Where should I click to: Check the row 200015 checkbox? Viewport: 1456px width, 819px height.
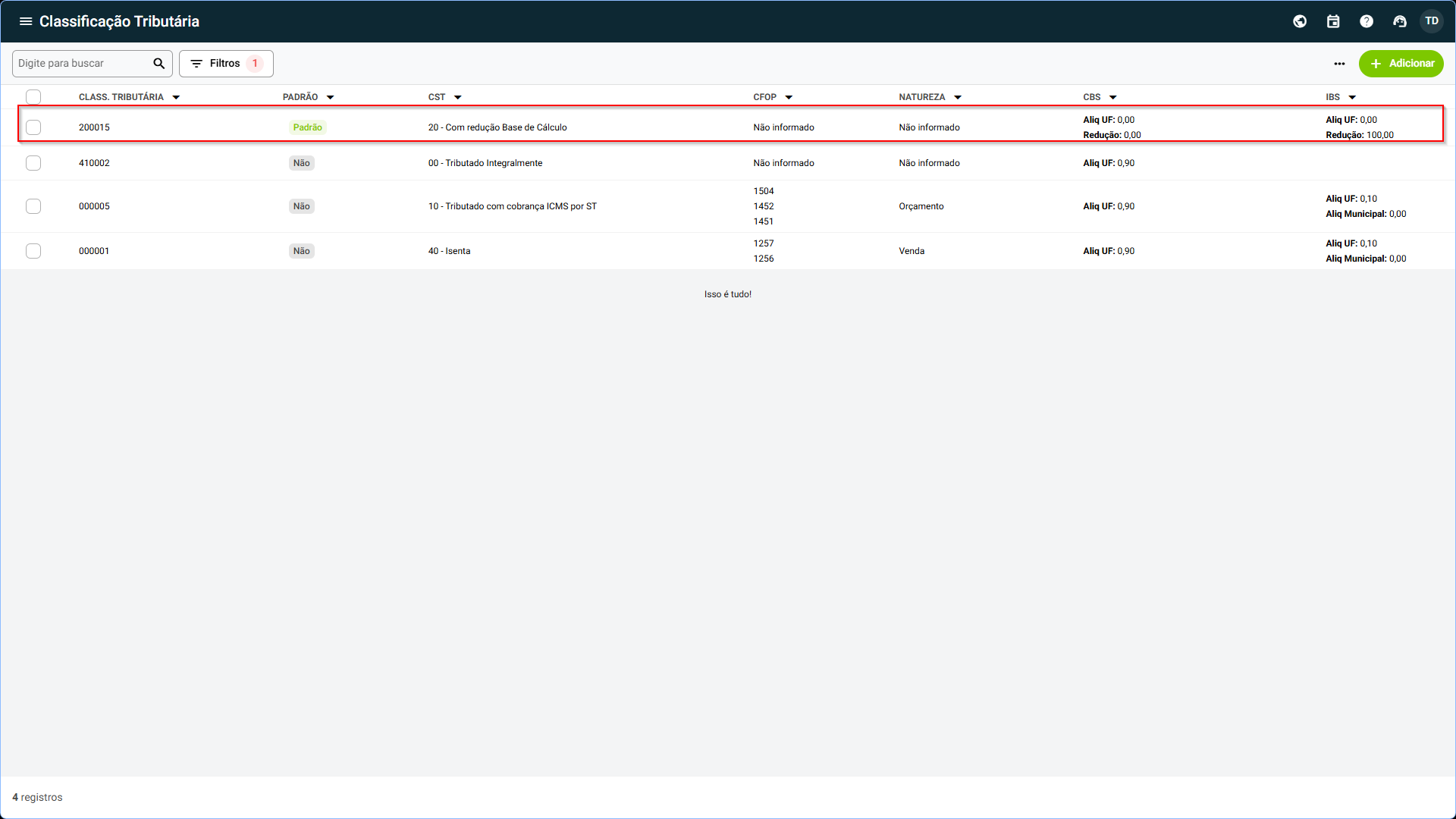tap(33, 127)
